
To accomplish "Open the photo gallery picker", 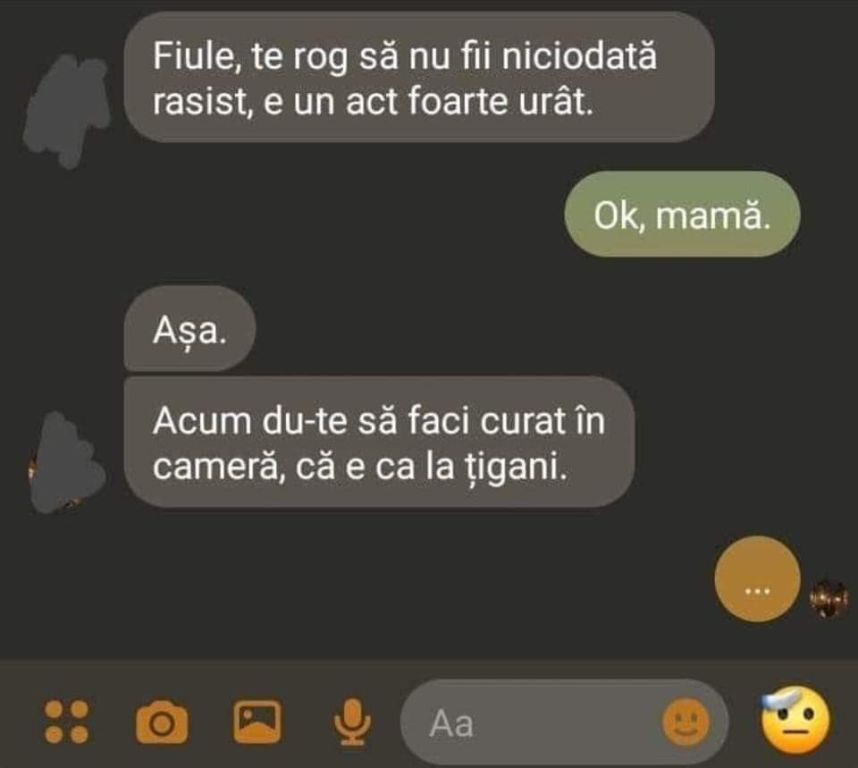I will (257, 722).
